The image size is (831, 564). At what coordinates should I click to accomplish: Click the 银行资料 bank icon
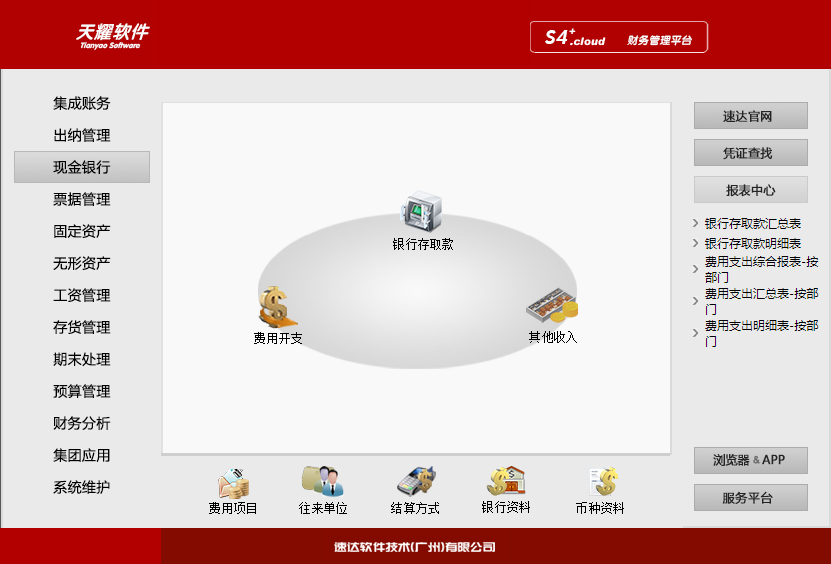tap(506, 481)
